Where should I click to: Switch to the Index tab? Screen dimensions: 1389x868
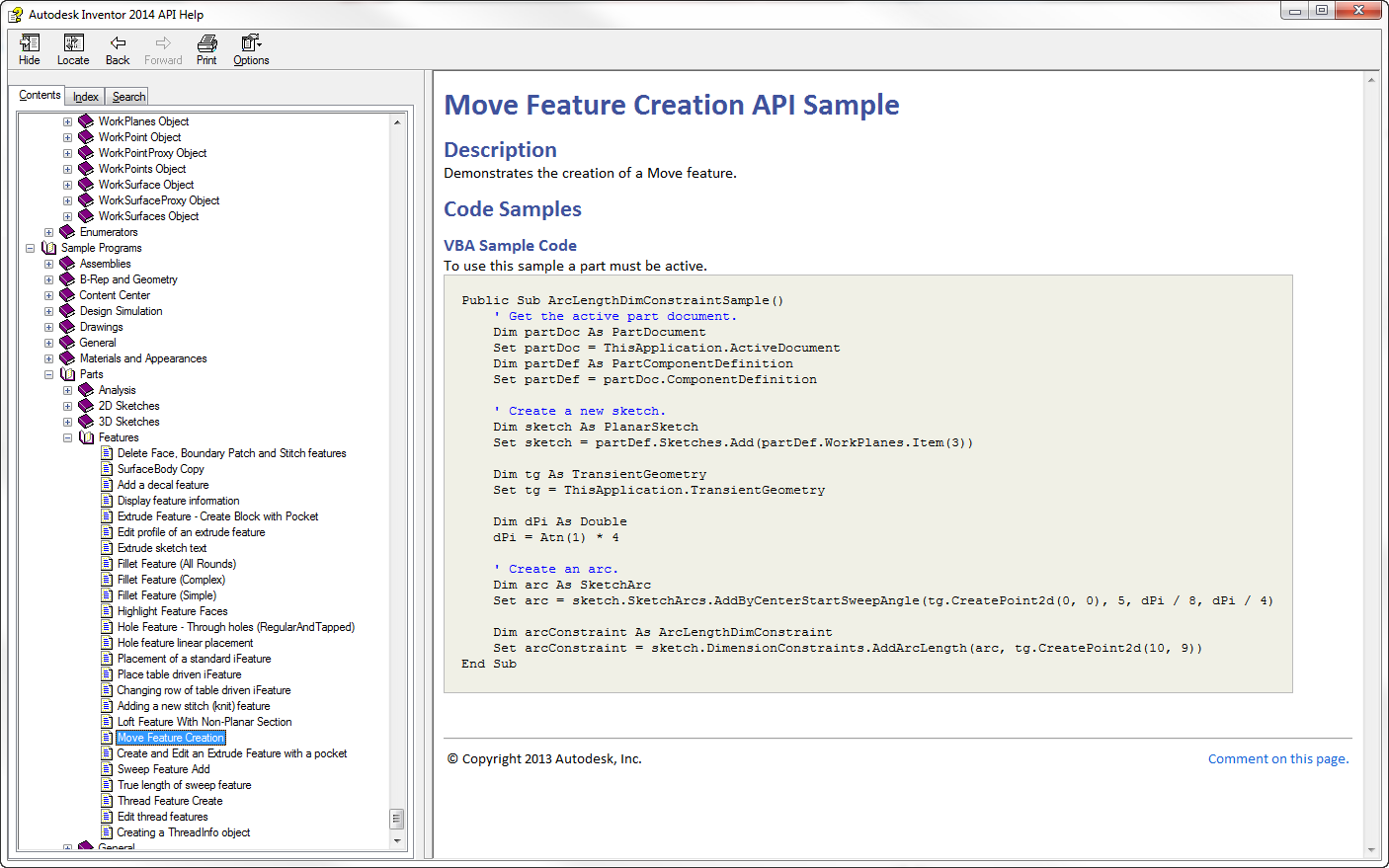click(86, 96)
